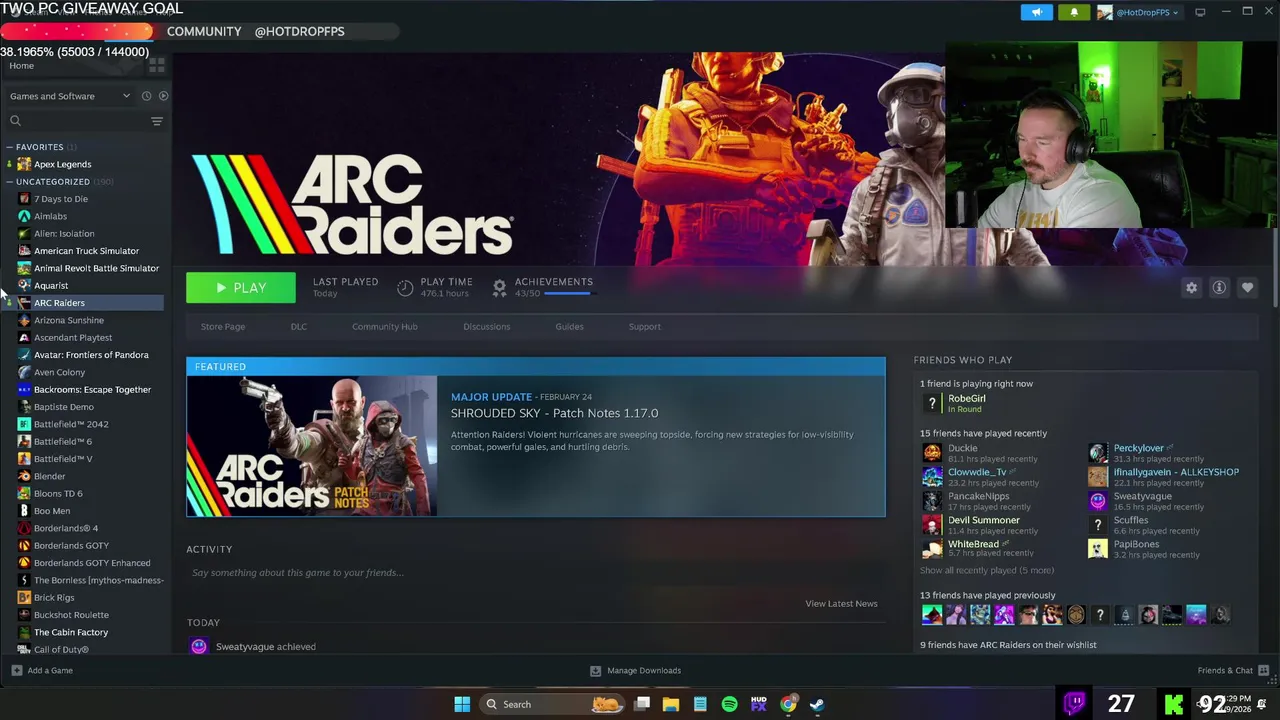Open Windows Start menu

(462, 704)
